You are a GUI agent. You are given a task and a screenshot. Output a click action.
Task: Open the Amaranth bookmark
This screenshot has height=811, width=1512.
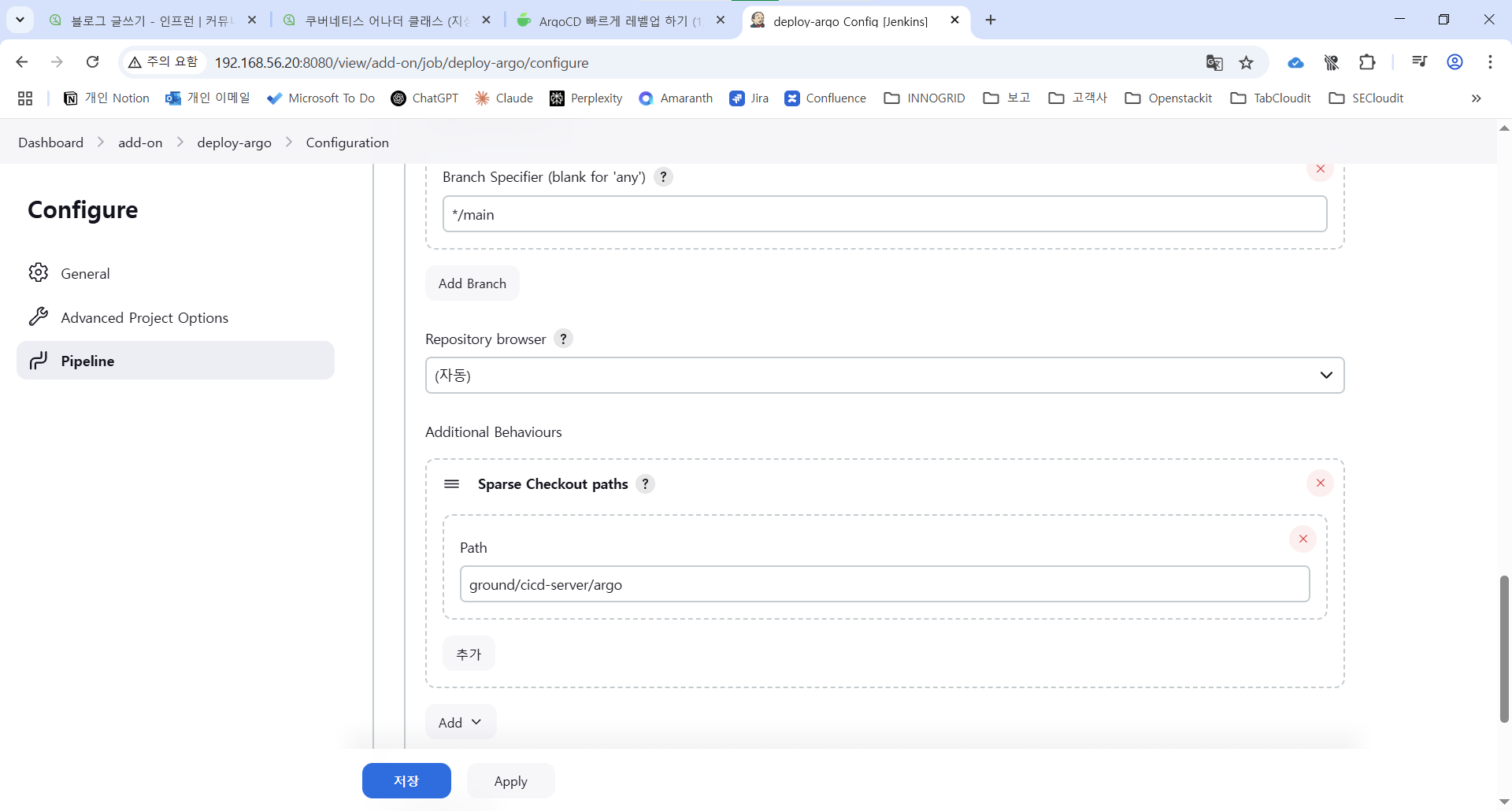[x=676, y=98]
